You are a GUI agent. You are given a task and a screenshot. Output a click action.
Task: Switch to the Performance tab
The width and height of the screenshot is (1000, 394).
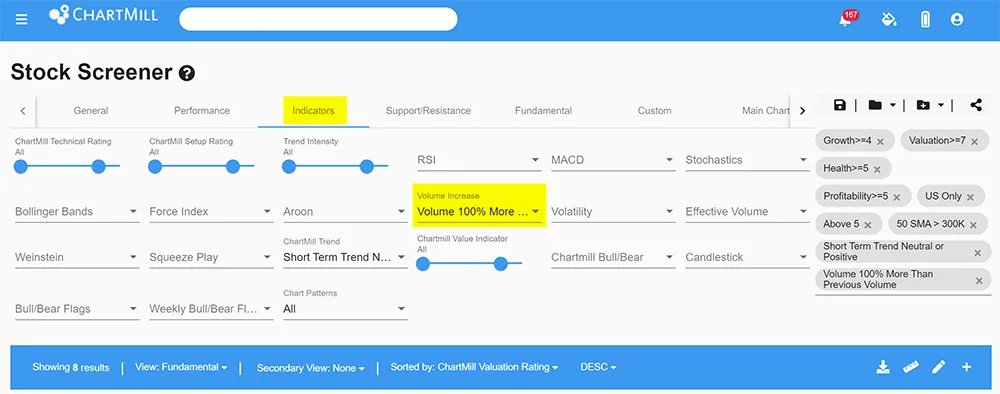point(202,110)
